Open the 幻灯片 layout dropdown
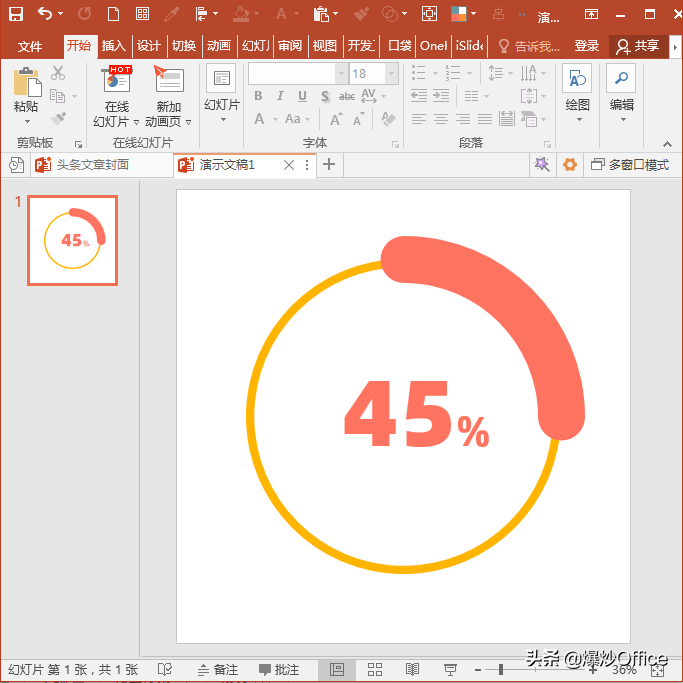Screen dimensions: 683x683 click(221, 120)
